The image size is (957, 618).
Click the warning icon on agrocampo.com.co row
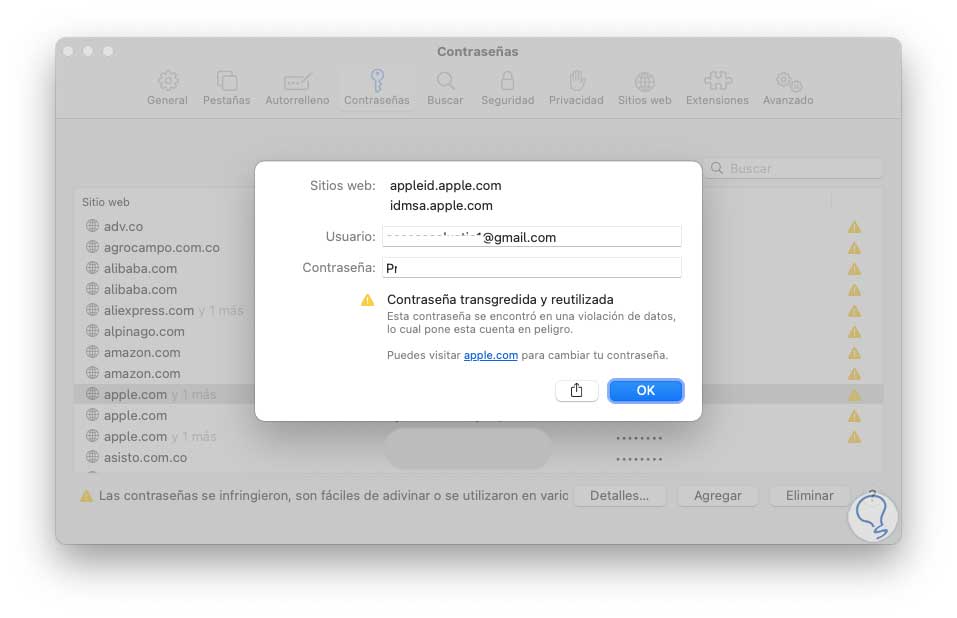coord(854,248)
